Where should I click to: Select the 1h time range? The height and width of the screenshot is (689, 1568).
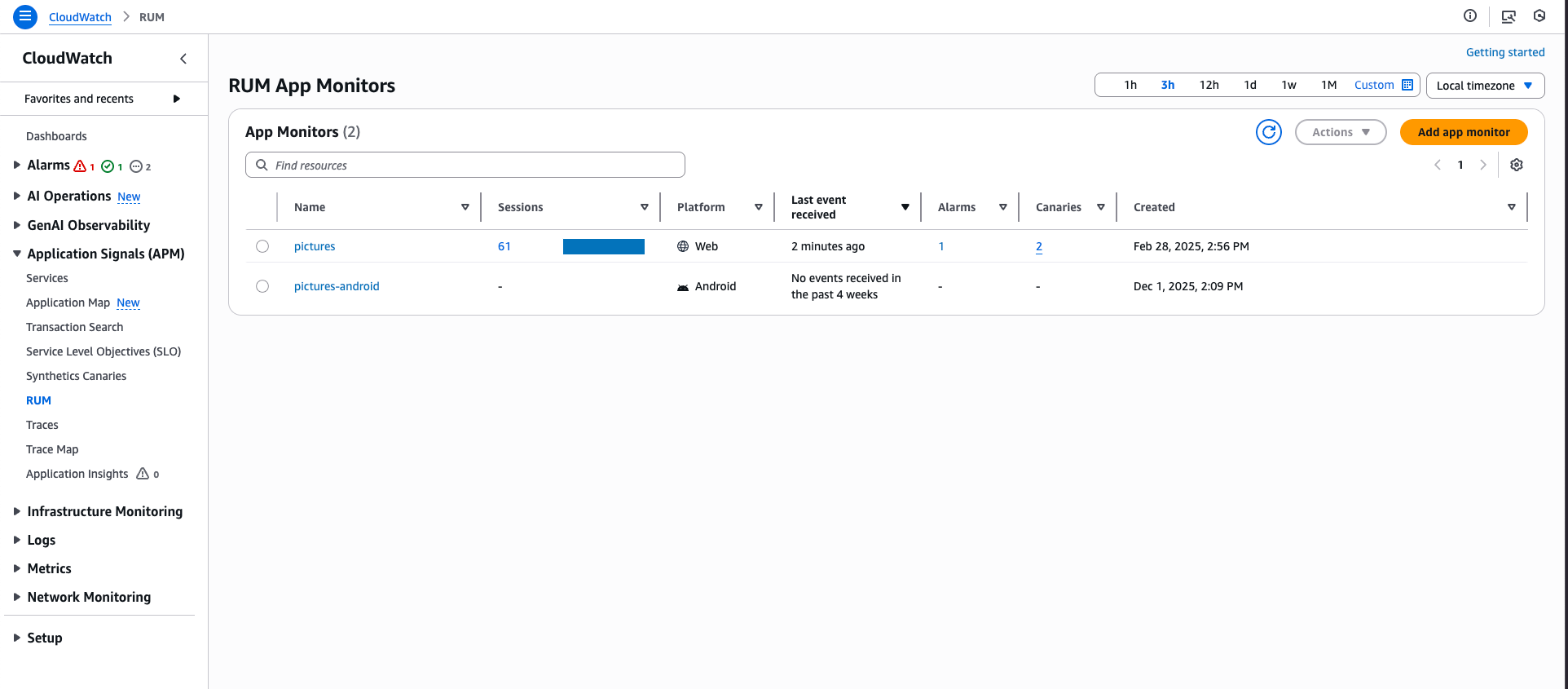coord(1130,85)
